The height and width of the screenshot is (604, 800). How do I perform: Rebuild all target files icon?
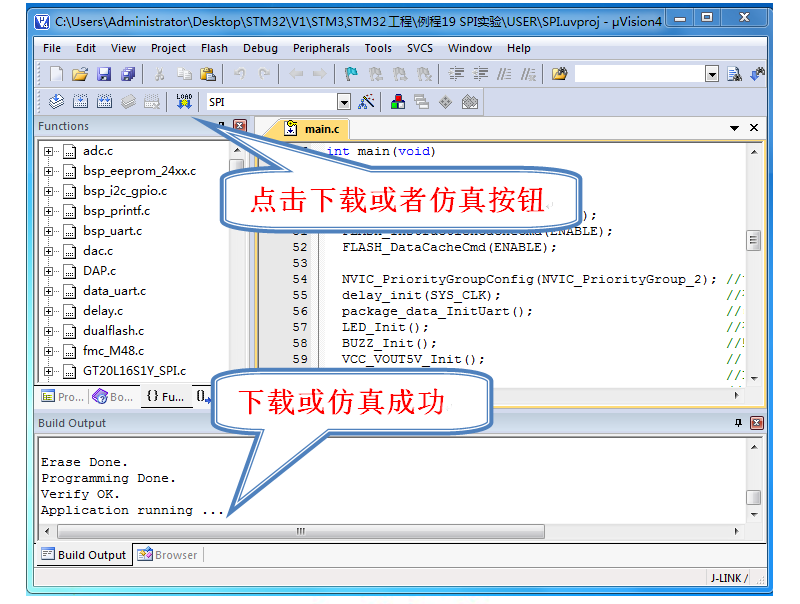pyautogui.click(x=104, y=102)
